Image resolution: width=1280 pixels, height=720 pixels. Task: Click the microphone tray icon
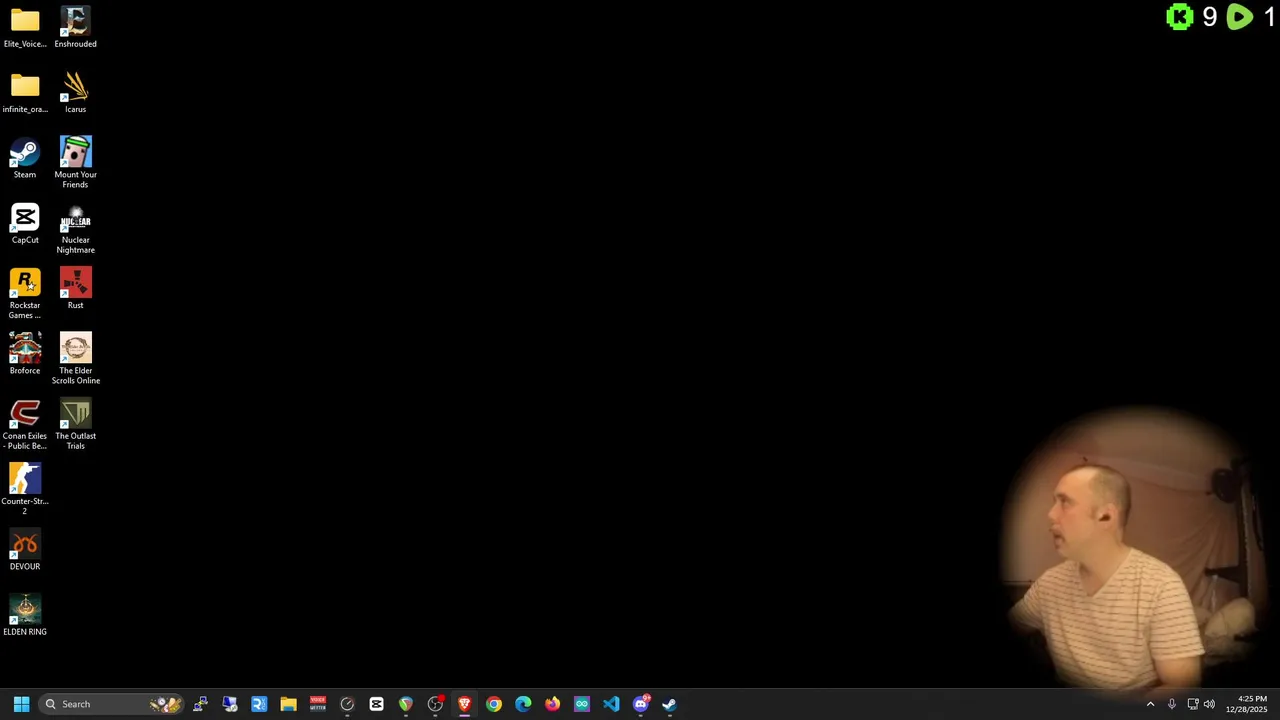click(1172, 704)
